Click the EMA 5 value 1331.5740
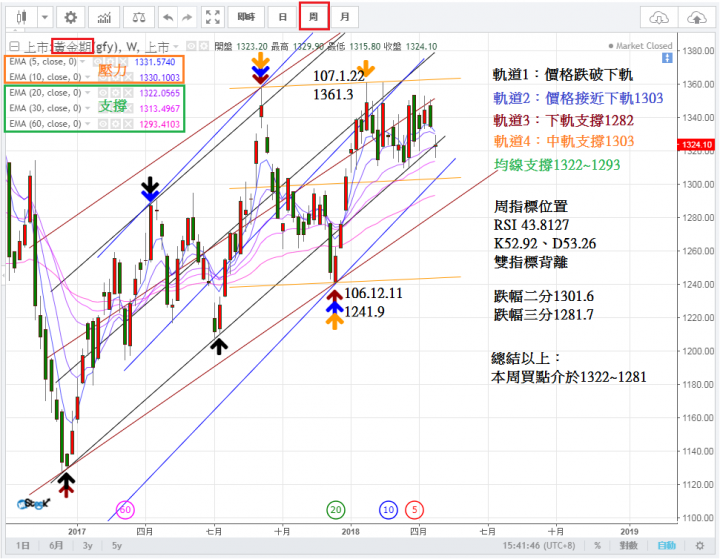The width and height of the screenshot is (720, 559). coord(155,62)
